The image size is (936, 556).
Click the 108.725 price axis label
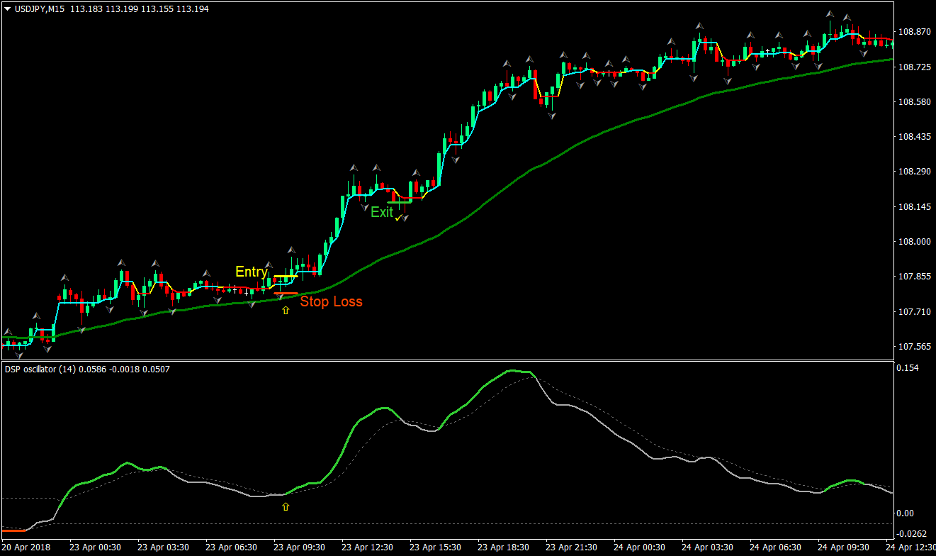click(915, 67)
